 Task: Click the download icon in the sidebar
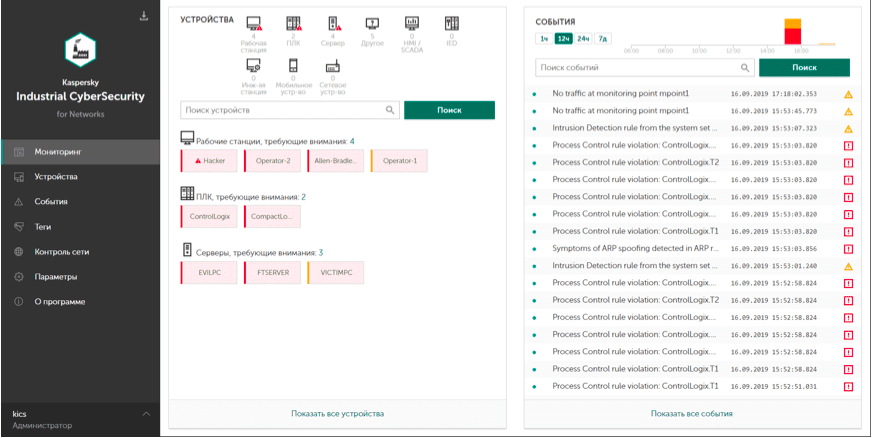(x=144, y=16)
